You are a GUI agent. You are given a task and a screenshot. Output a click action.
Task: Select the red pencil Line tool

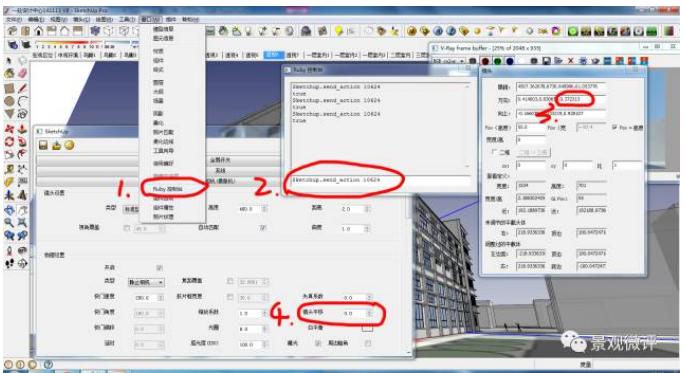click(x=22, y=89)
